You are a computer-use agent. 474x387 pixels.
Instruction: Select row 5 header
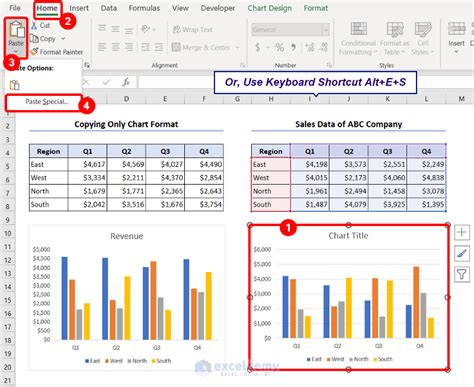8,166
